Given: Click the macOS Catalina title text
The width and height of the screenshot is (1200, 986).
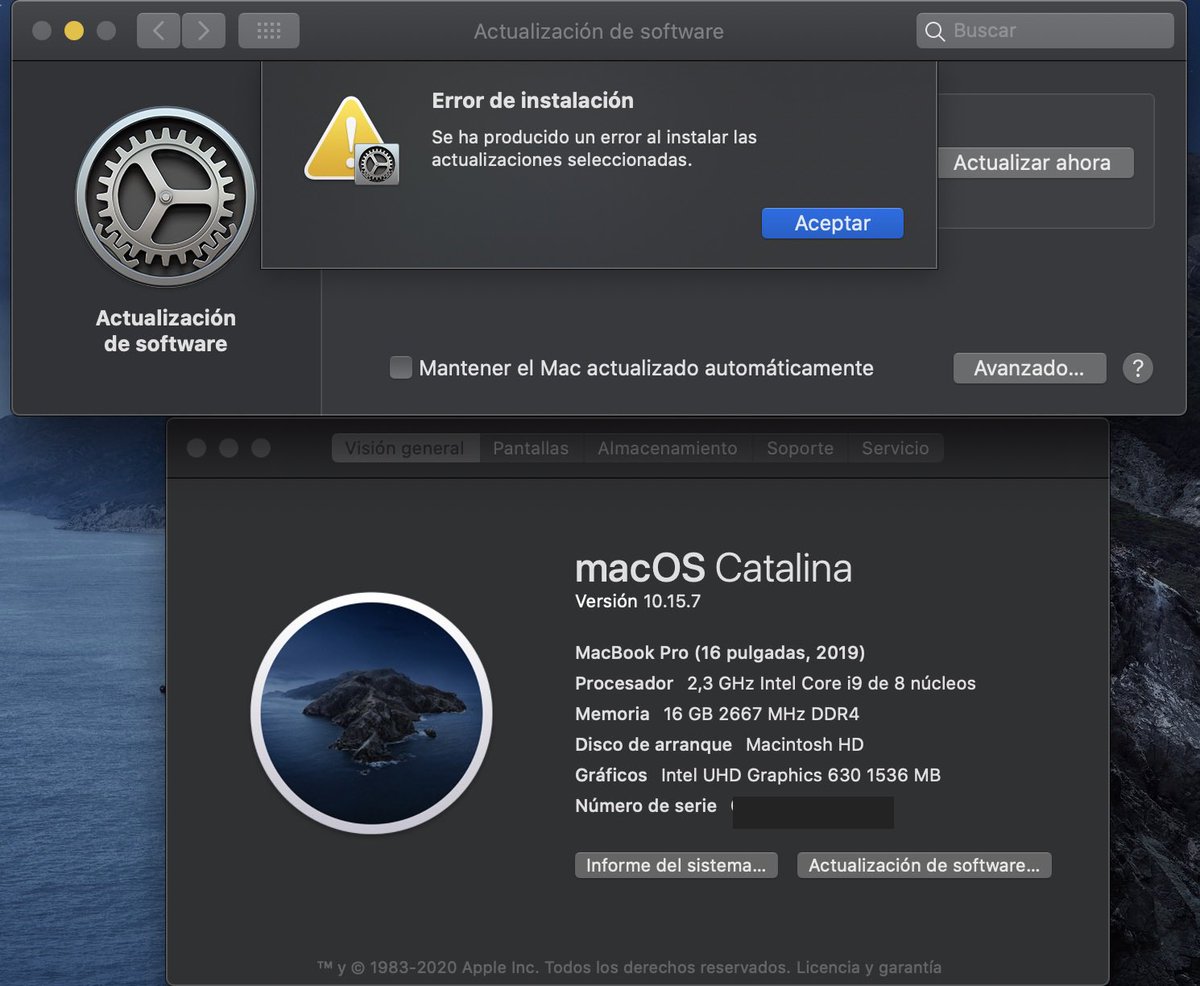Looking at the screenshot, I should 713,568.
